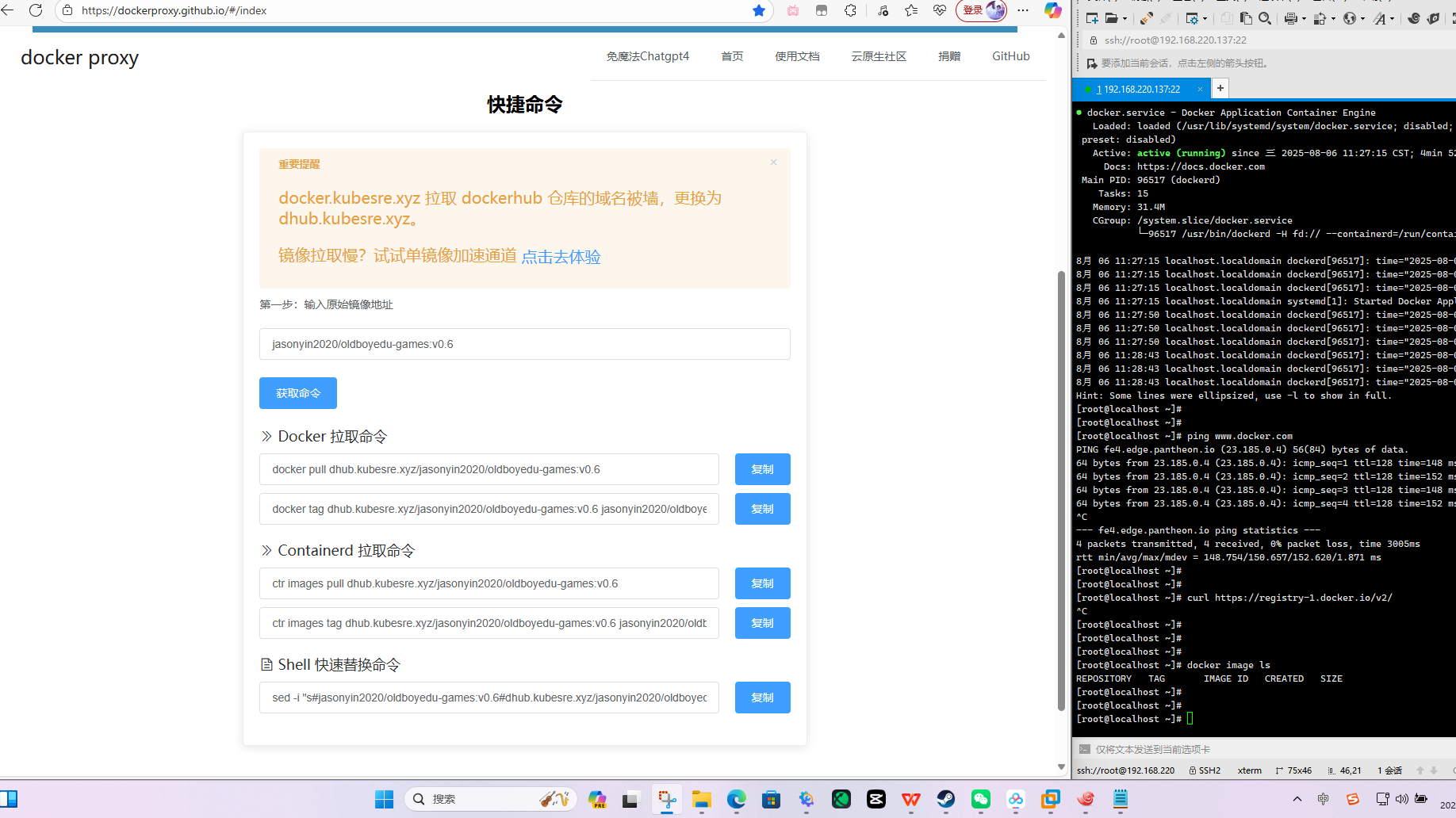
Task: Focus the docker pull command text box
Action: click(x=489, y=469)
